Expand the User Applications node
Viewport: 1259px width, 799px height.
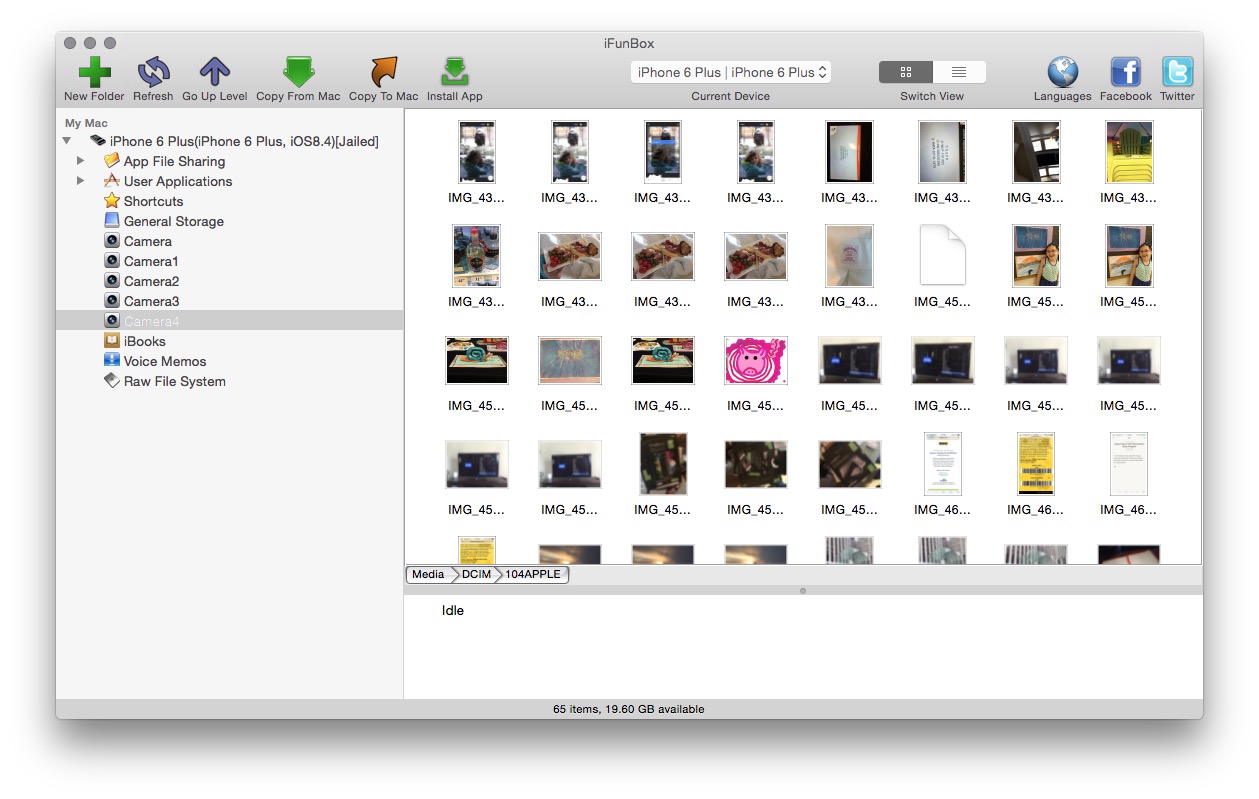pyautogui.click(x=81, y=181)
